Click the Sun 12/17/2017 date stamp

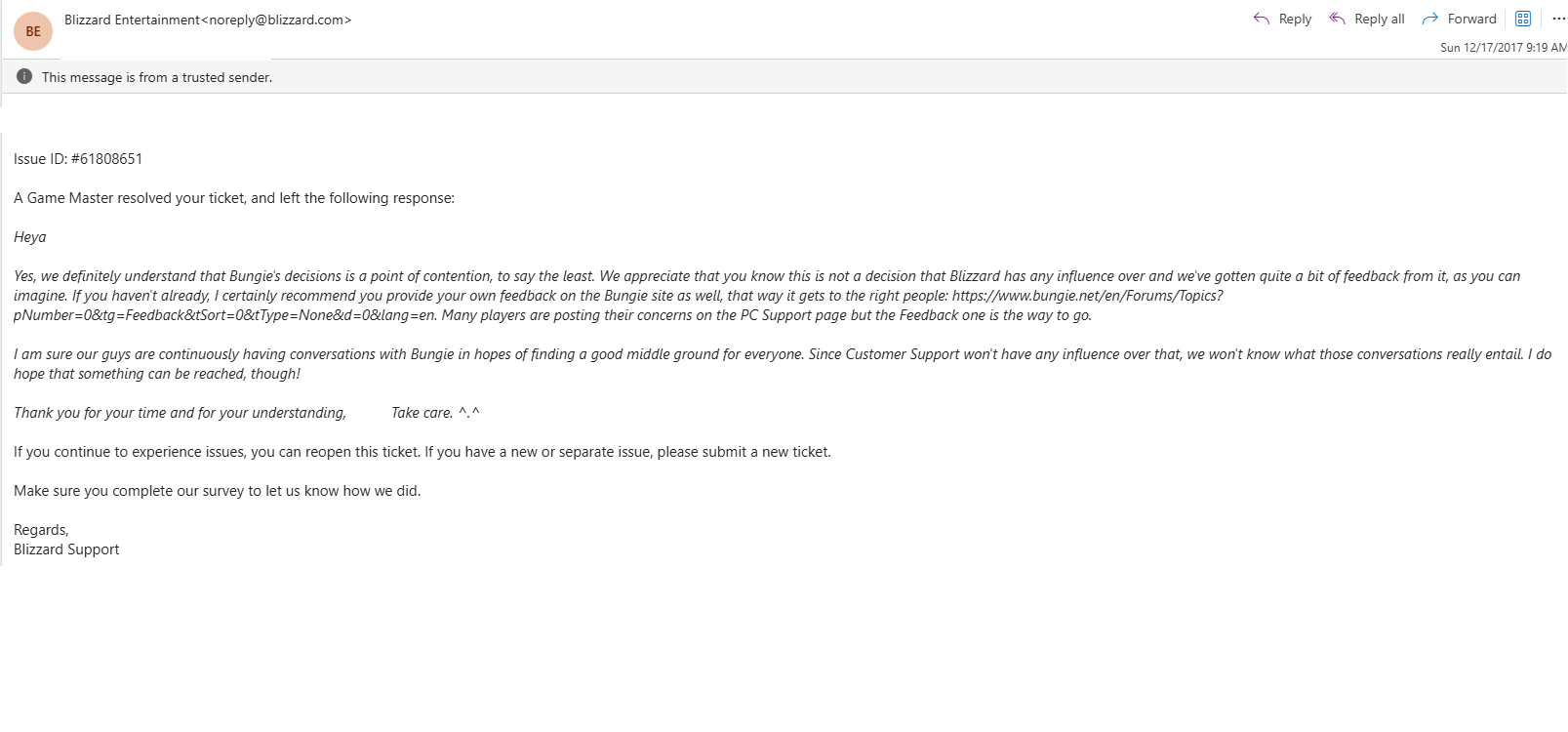click(1503, 47)
